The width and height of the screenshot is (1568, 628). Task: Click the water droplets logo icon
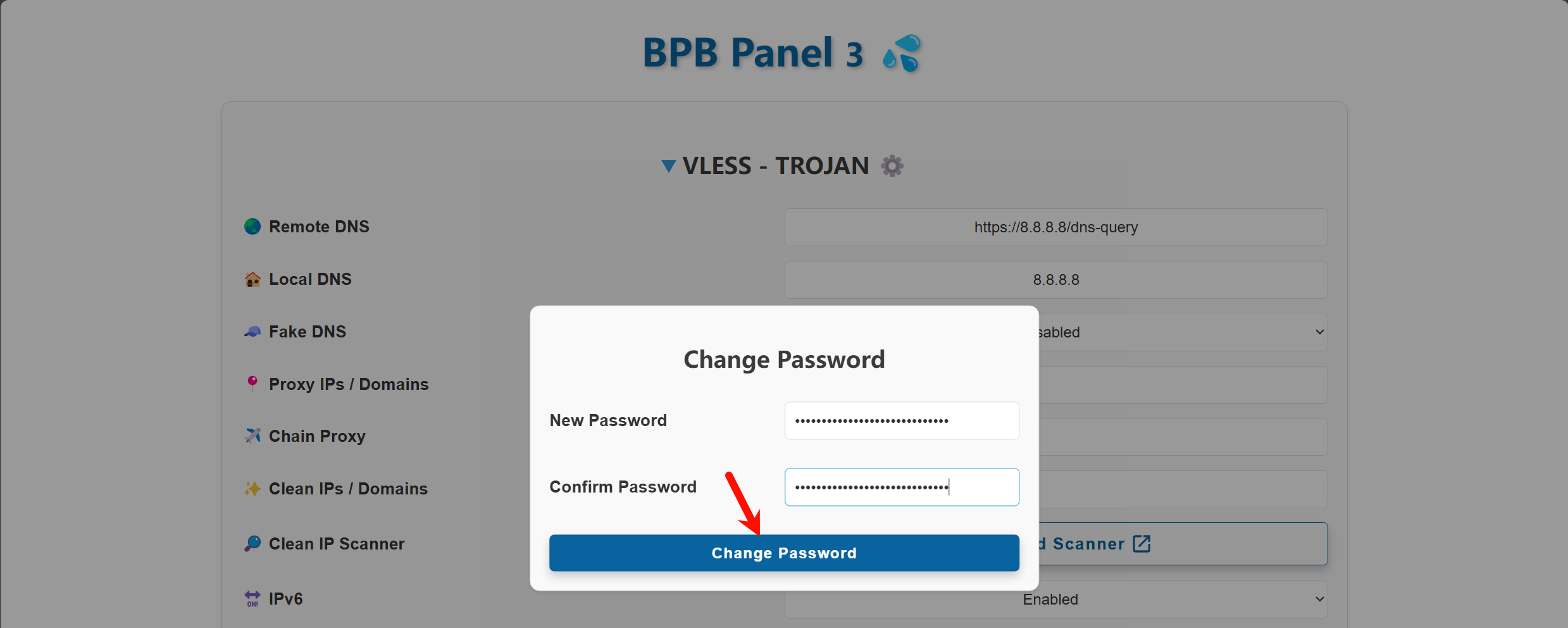click(x=902, y=53)
